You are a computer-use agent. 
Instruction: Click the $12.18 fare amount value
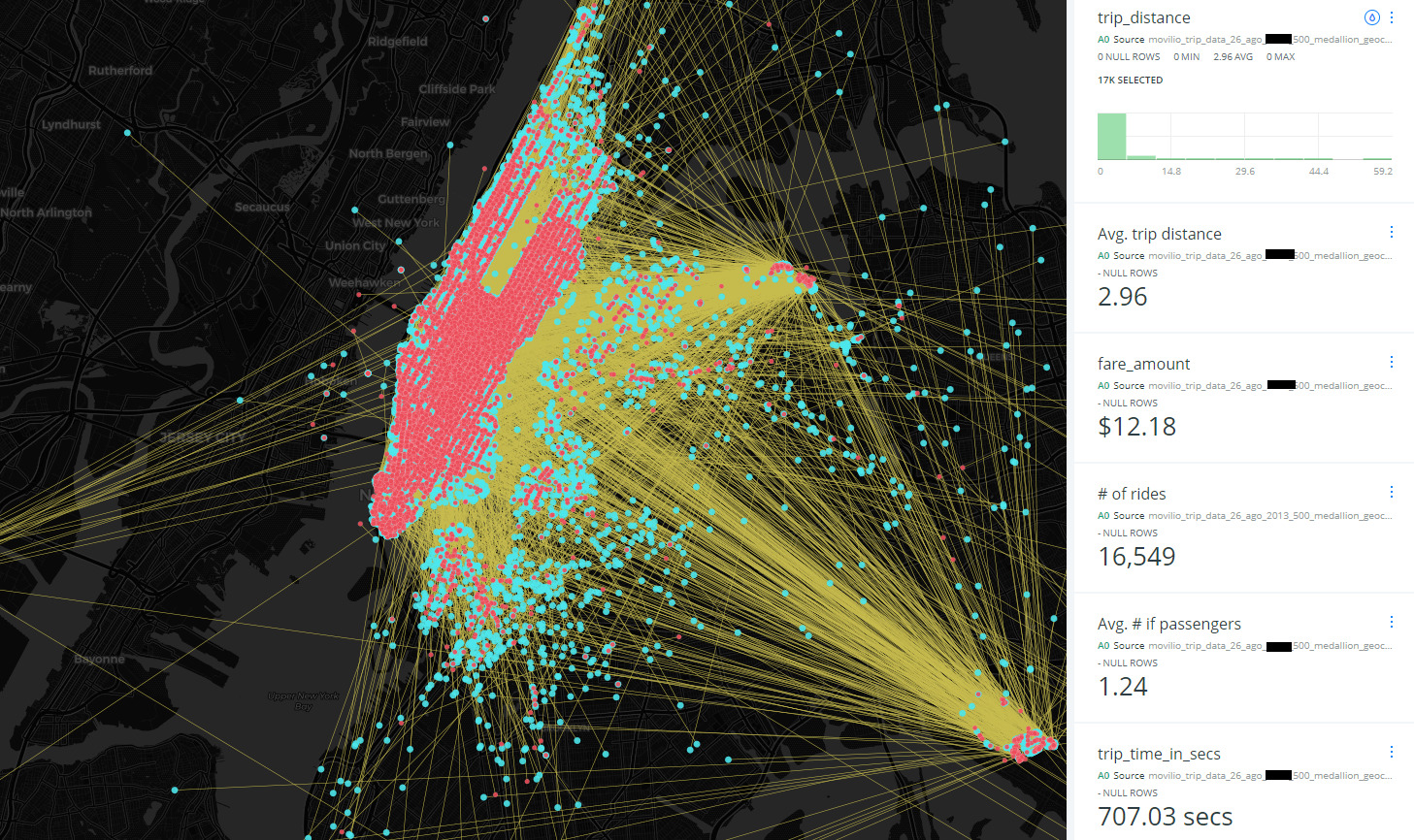click(1136, 427)
